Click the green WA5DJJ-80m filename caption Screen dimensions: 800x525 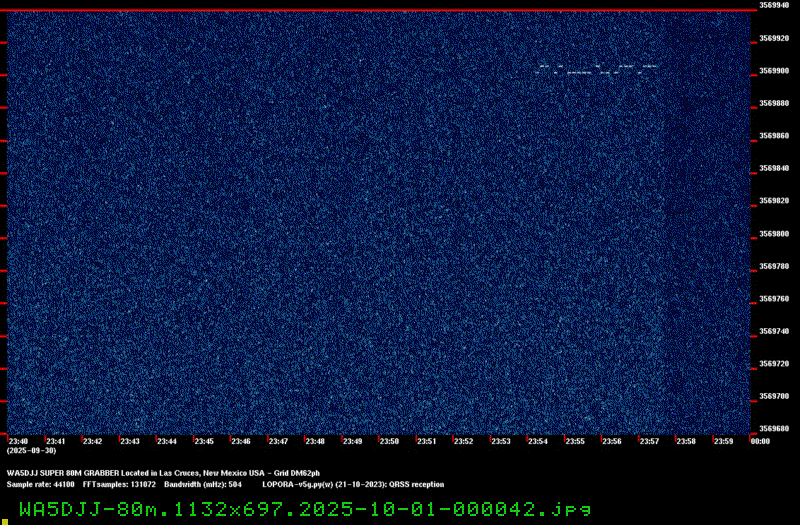point(305,509)
